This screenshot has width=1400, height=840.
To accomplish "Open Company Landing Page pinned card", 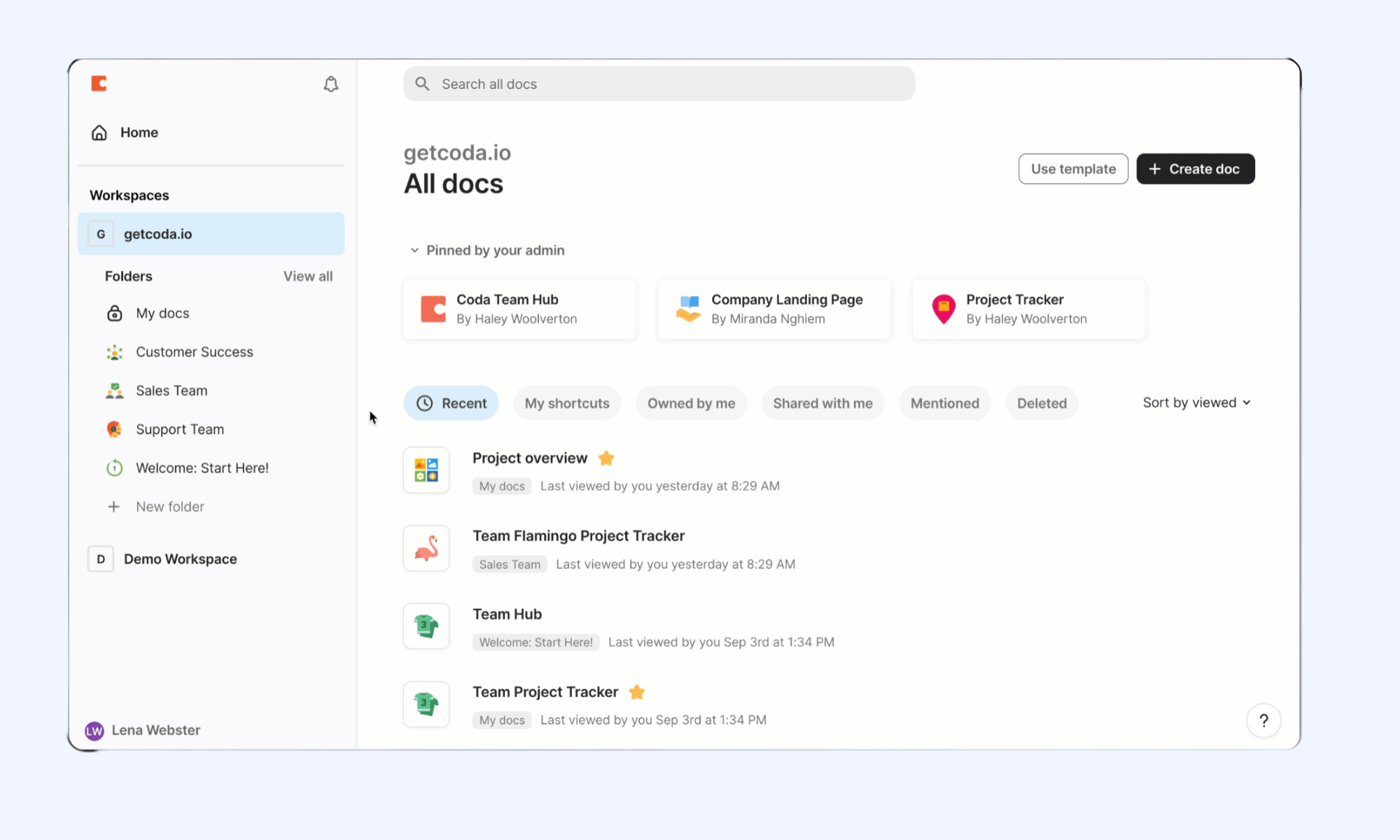I will tap(773, 309).
